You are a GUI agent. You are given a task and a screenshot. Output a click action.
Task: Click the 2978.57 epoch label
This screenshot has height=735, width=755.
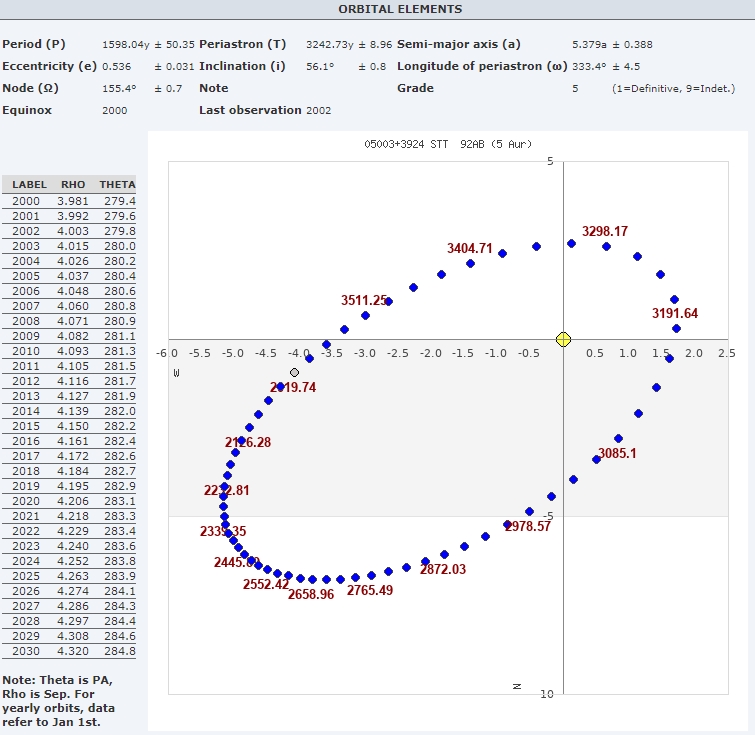coord(527,526)
